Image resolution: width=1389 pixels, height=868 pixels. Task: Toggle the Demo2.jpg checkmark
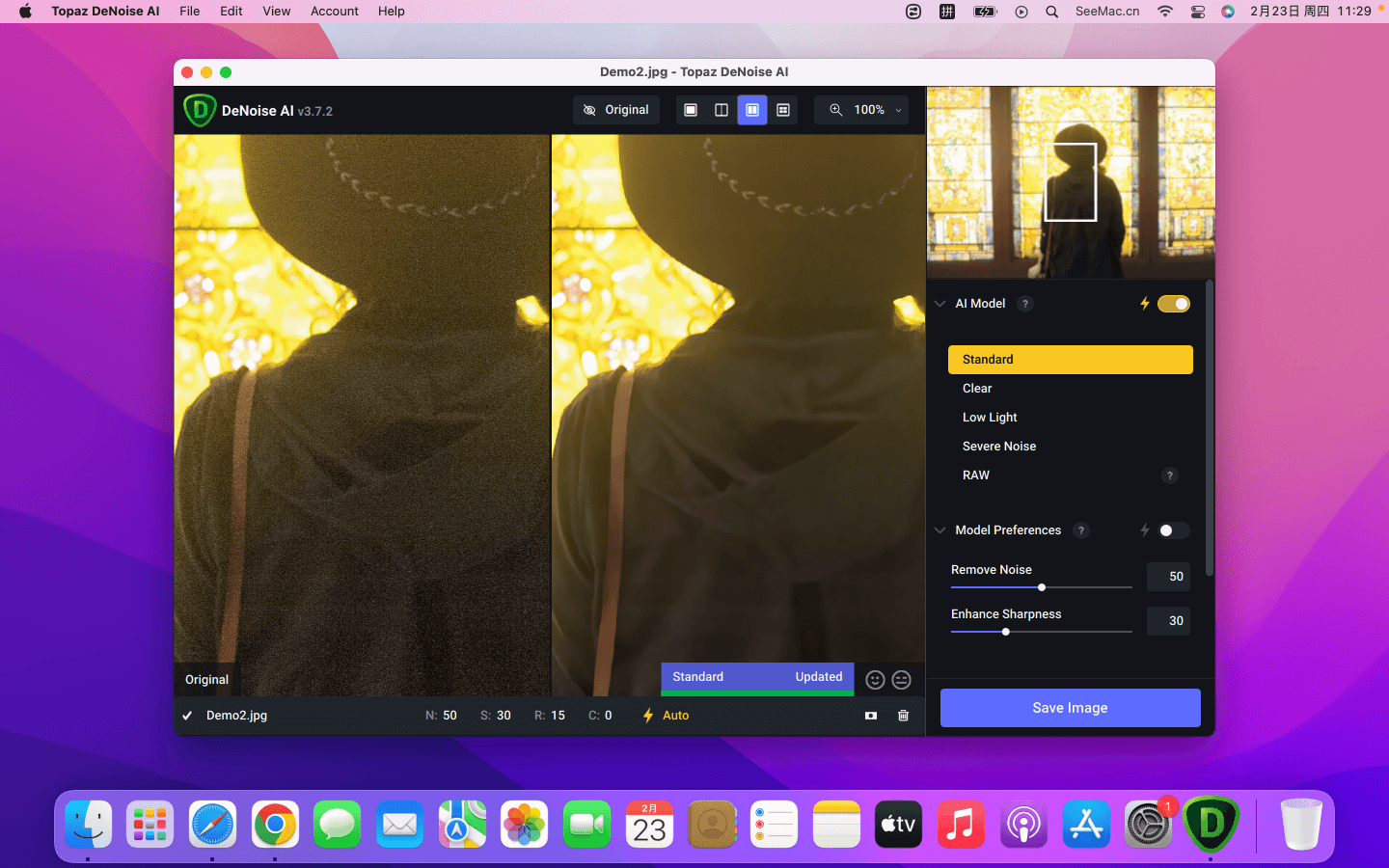(187, 716)
